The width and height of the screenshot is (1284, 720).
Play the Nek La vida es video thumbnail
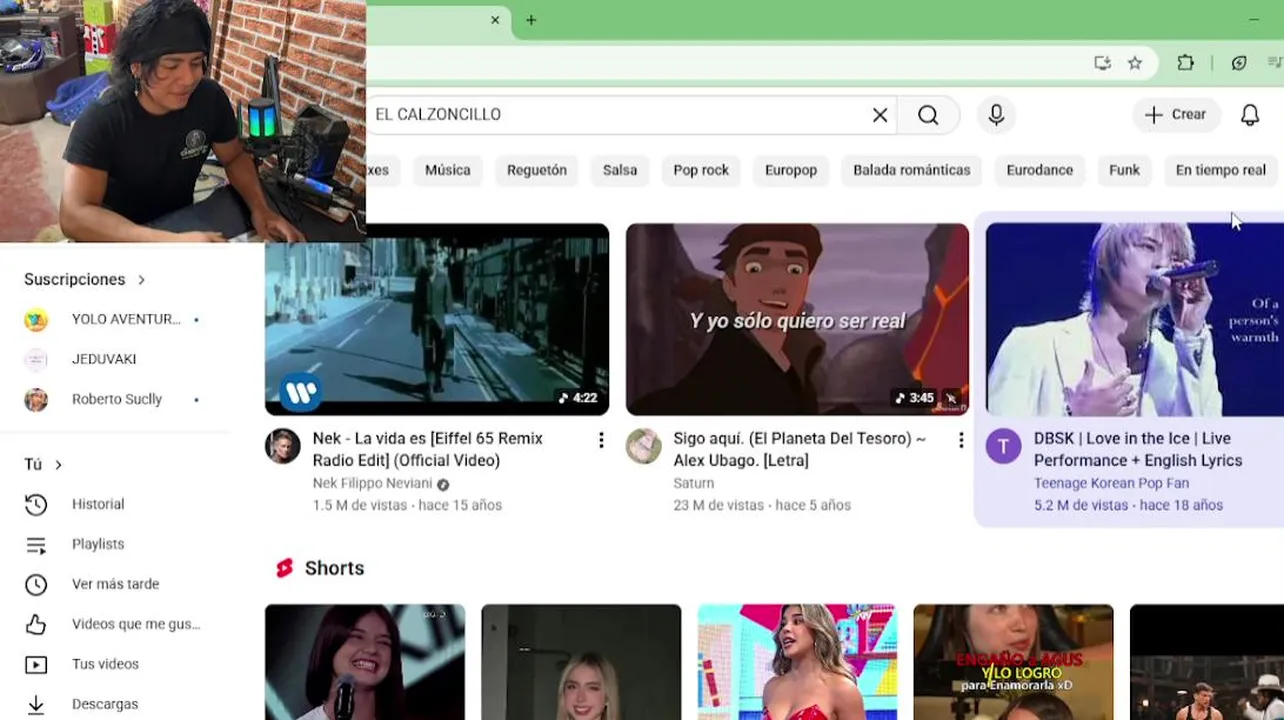pyautogui.click(x=437, y=319)
